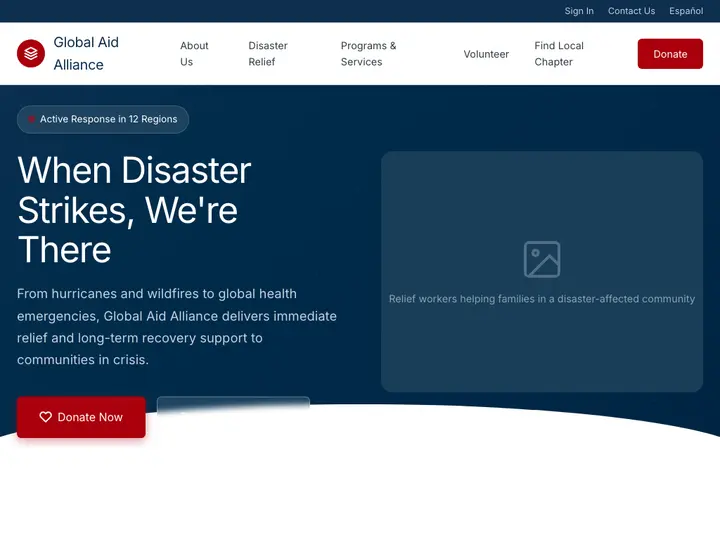Click the red Donate button in the header
The width and height of the screenshot is (720, 540).
tap(670, 54)
